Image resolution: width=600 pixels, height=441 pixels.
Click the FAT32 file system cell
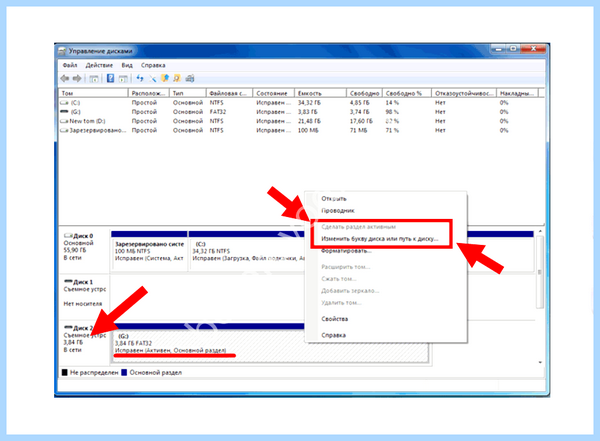click(x=218, y=112)
